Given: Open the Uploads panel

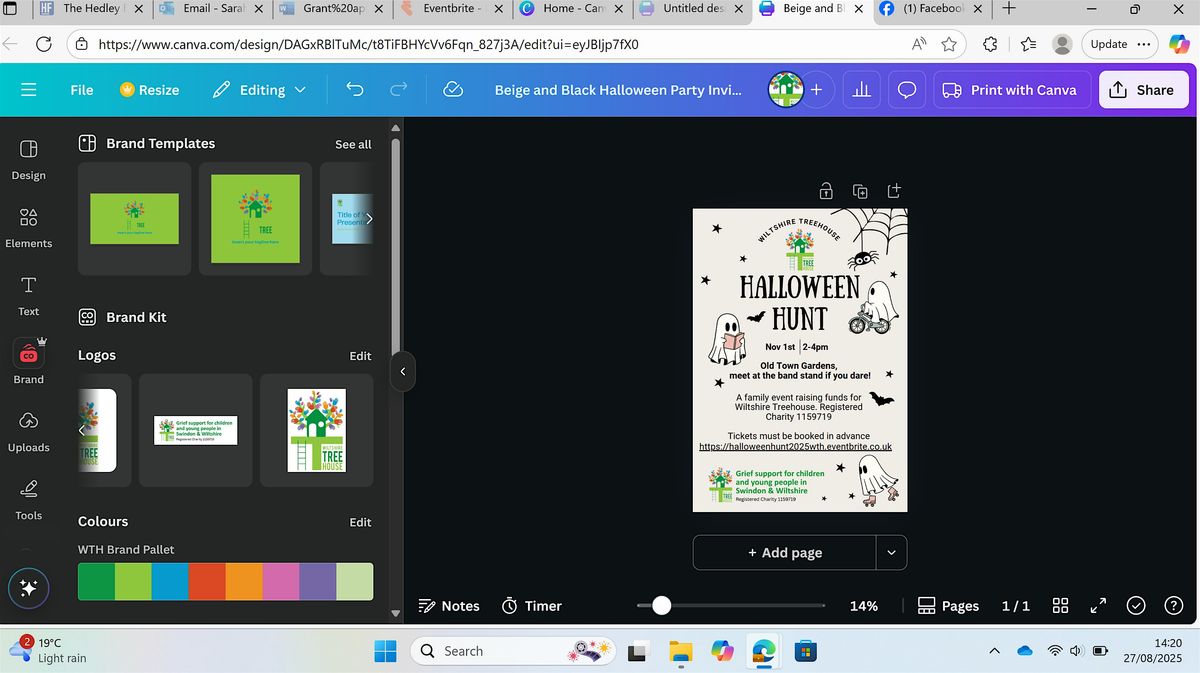Looking at the screenshot, I should click(x=28, y=431).
